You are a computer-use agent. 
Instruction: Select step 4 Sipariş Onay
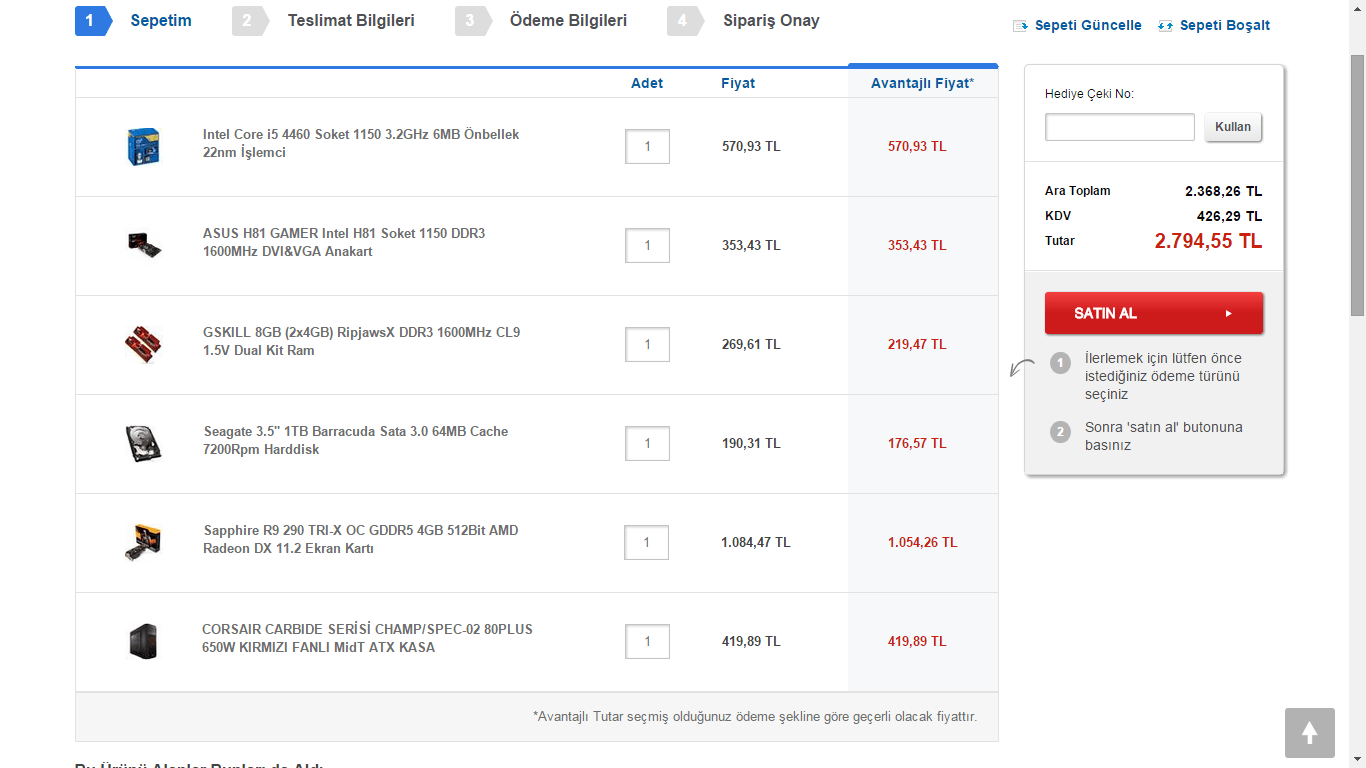point(770,21)
